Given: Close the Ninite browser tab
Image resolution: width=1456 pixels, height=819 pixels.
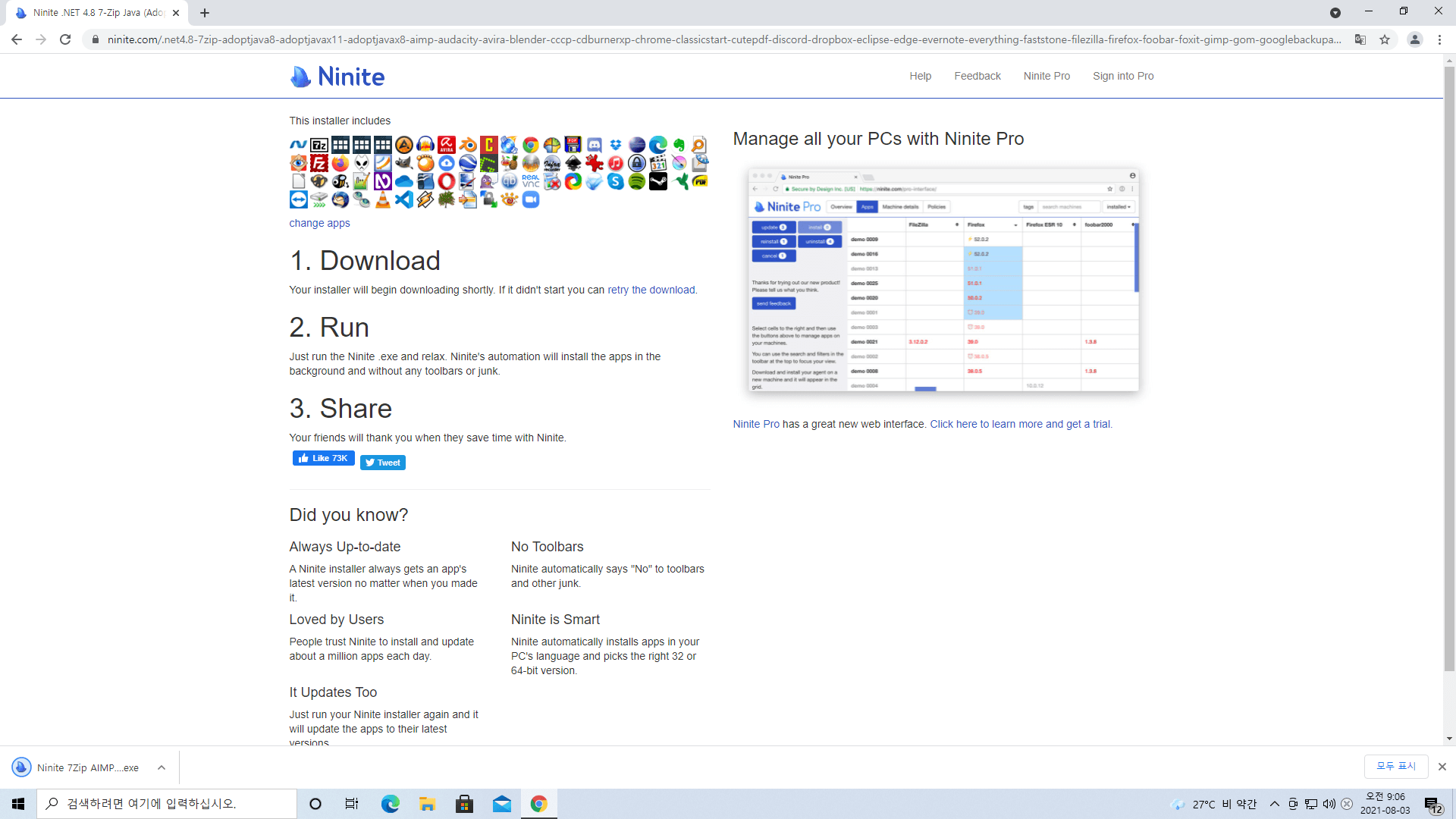Looking at the screenshot, I should pyautogui.click(x=176, y=13).
